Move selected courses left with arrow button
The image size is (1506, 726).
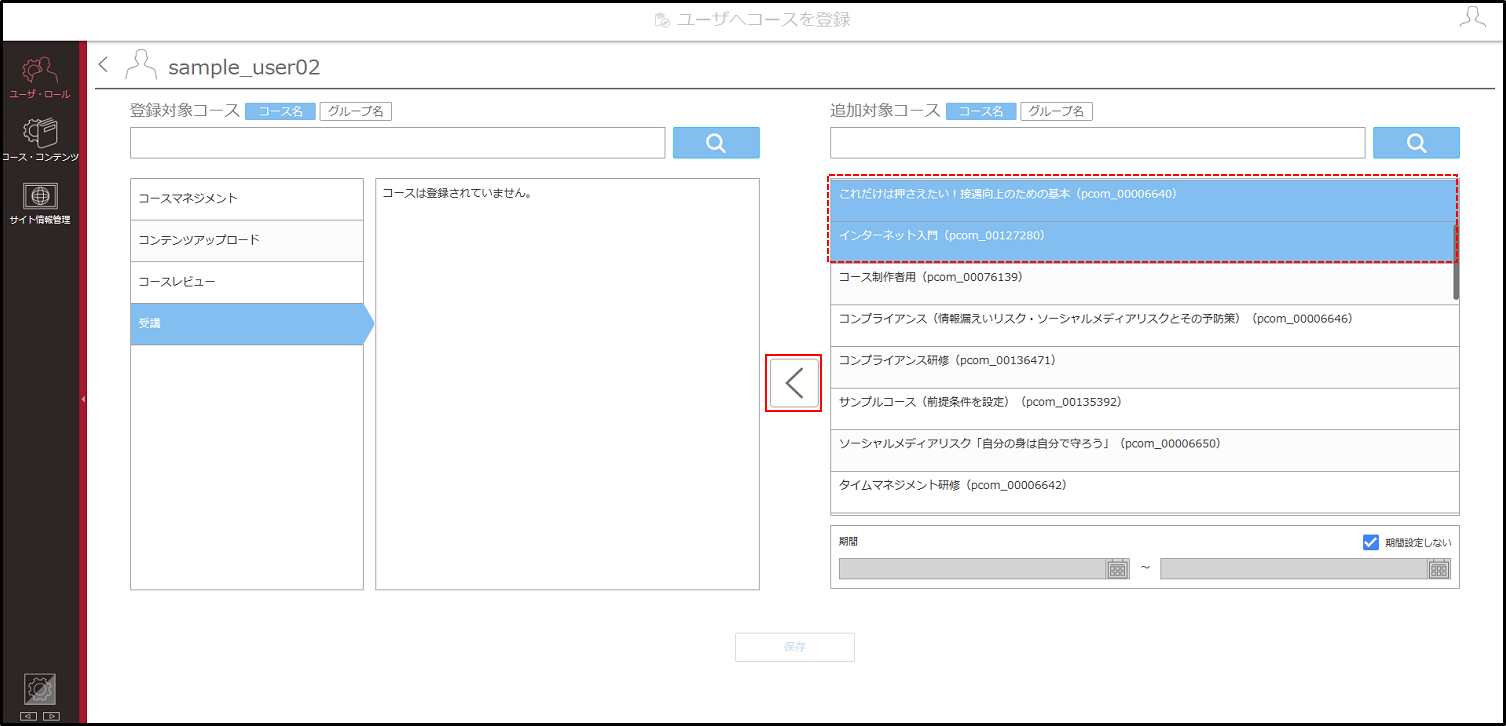click(x=794, y=383)
